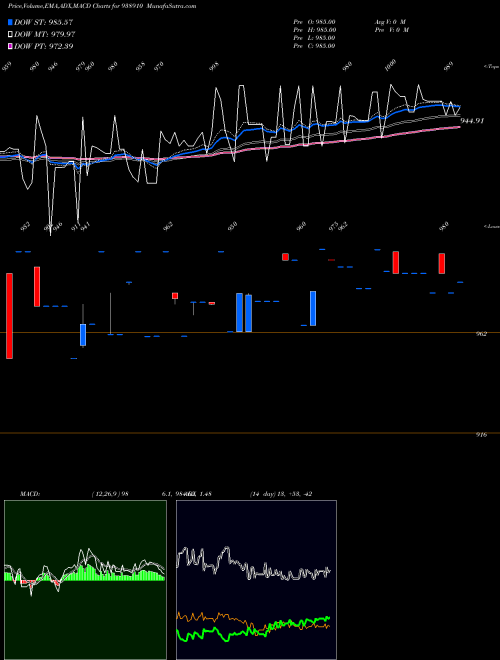Image resolution: width=500 pixels, height=660 pixels.
Task: Click the MACD panel heading label
Action: point(30,494)
